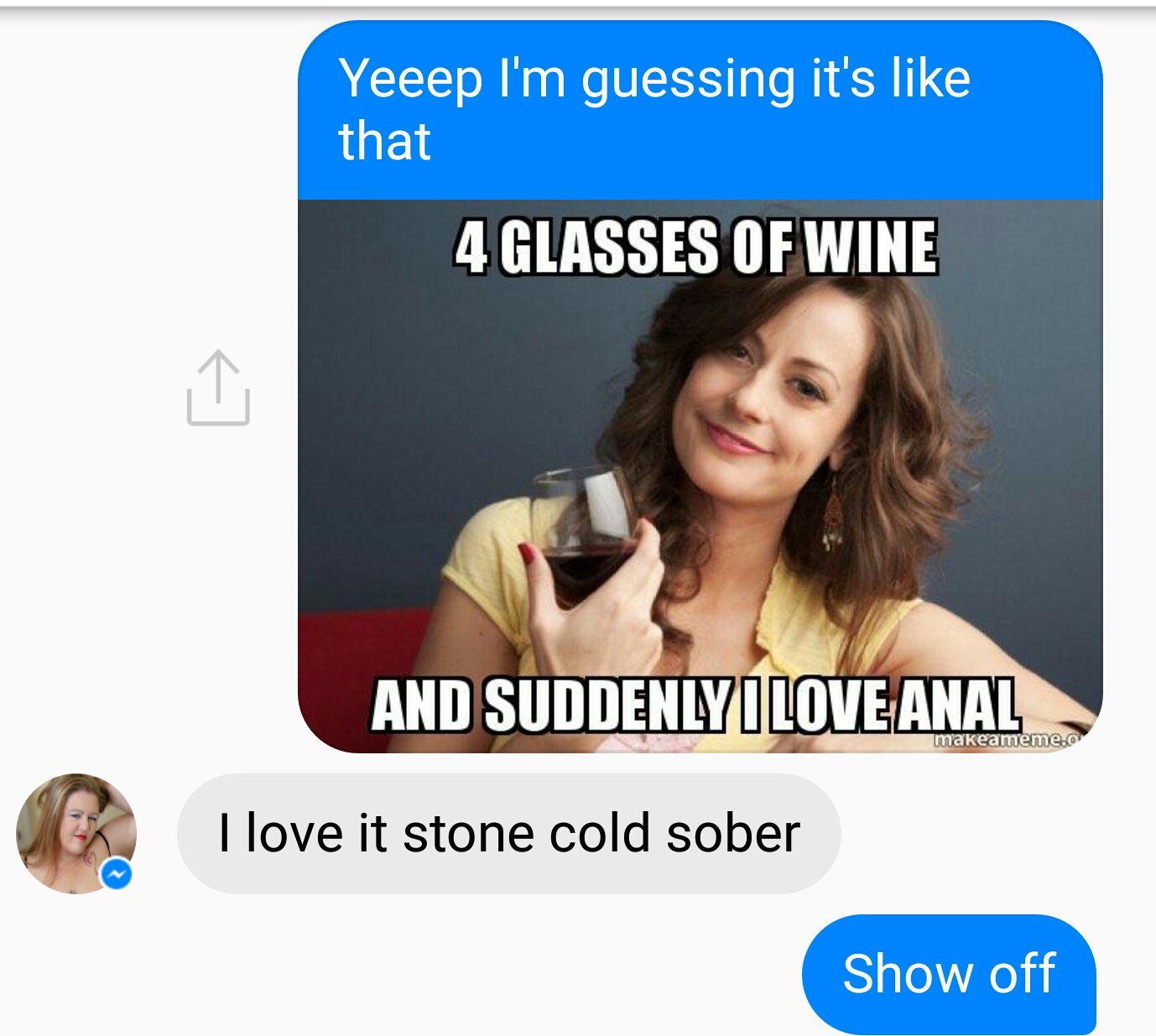Tap the Messenger badge on the avatar

(x=117, y=875)
